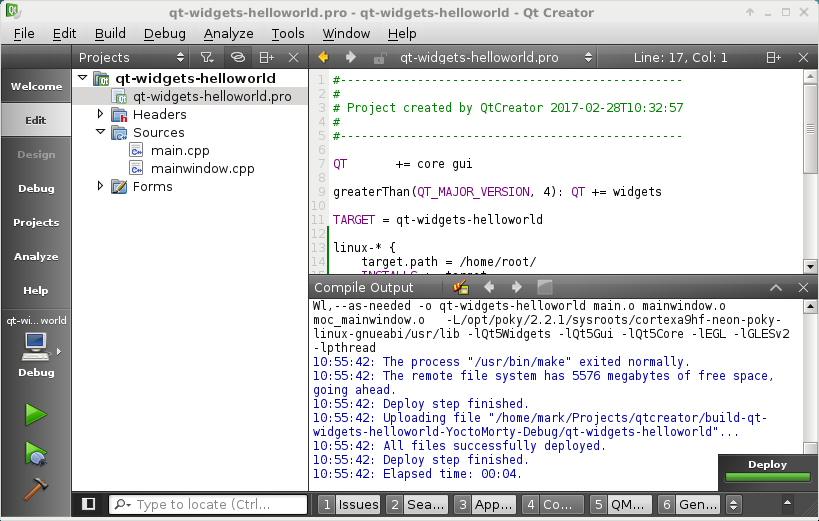Expand the Headers folder
Viewport: 819px width, 521px height.
pyautogui.click(x=100, y=113)
